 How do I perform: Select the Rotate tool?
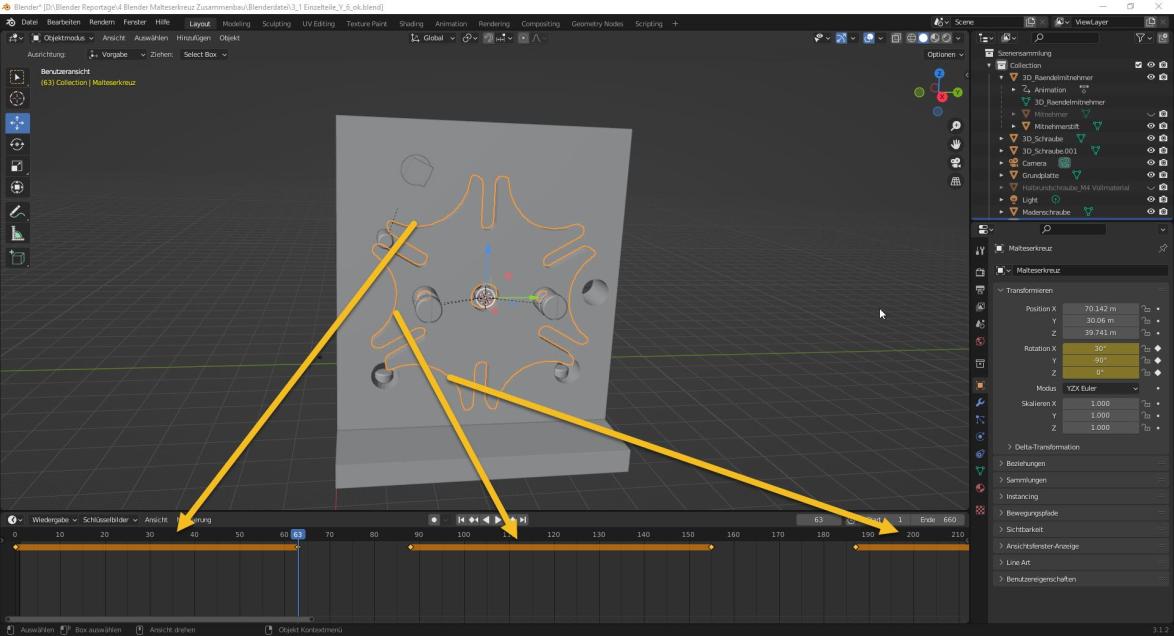(x=17, y=144)
